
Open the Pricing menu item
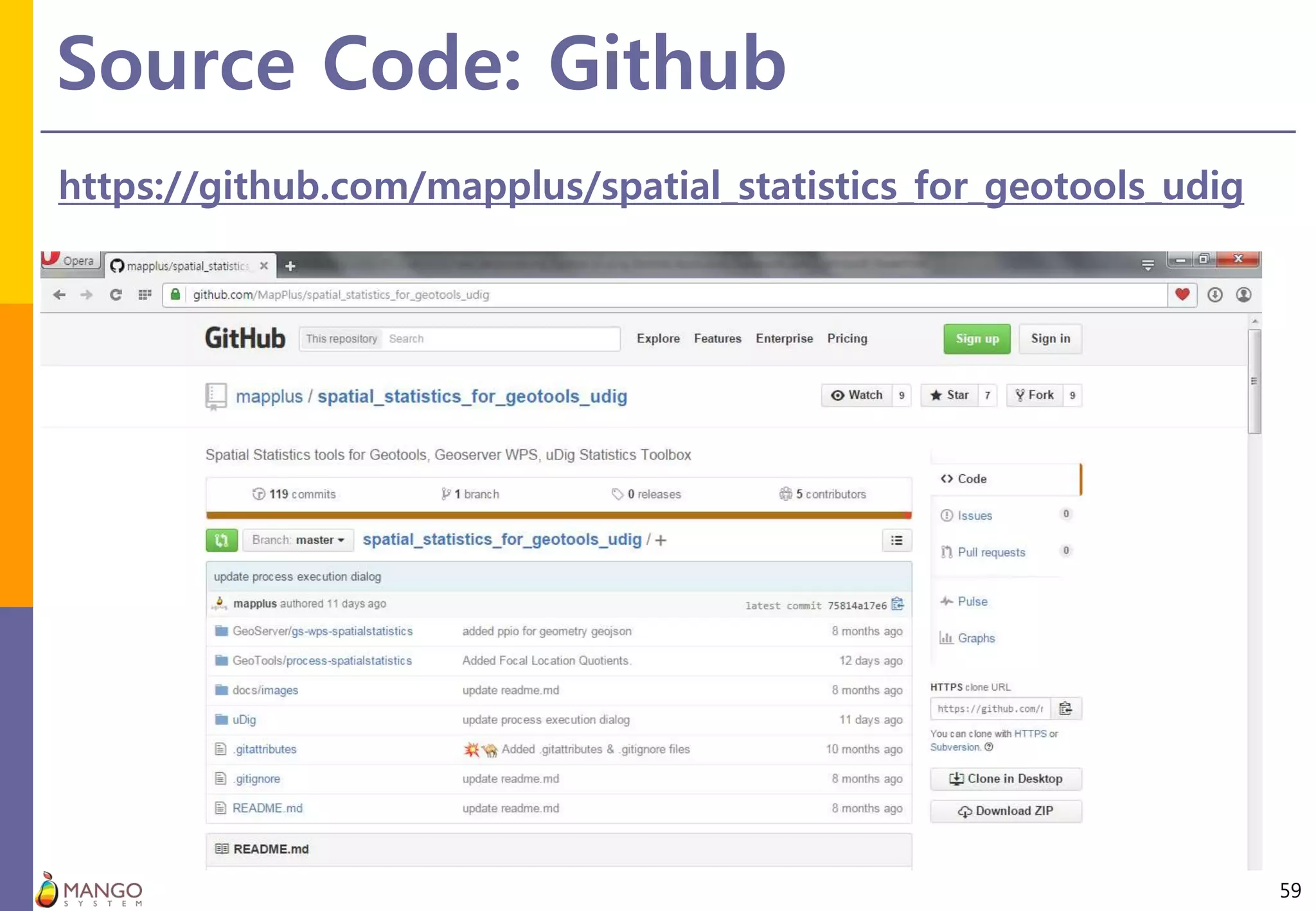(x=847, y=339)
